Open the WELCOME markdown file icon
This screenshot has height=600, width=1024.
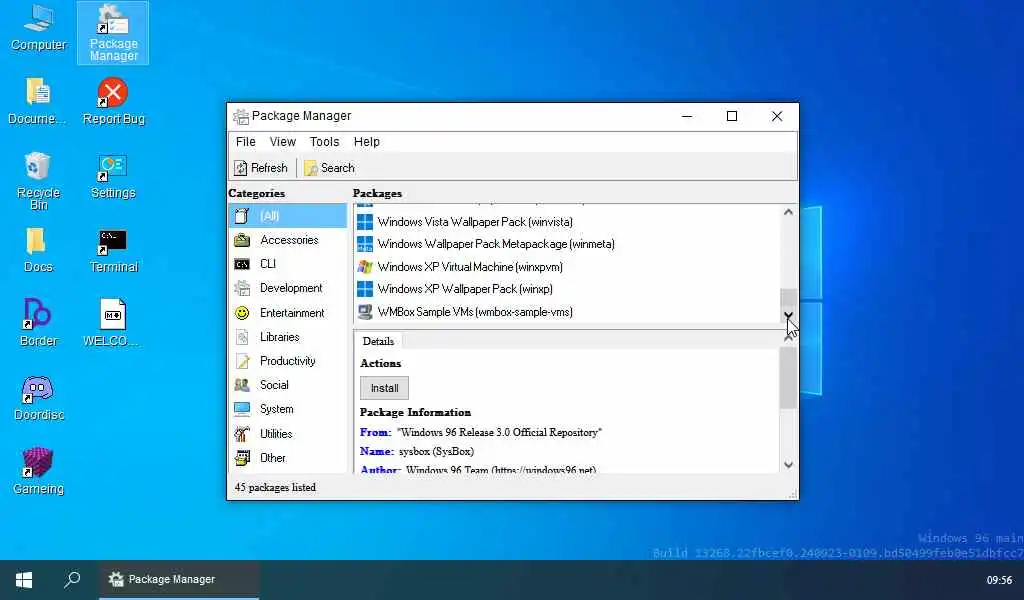112,323
